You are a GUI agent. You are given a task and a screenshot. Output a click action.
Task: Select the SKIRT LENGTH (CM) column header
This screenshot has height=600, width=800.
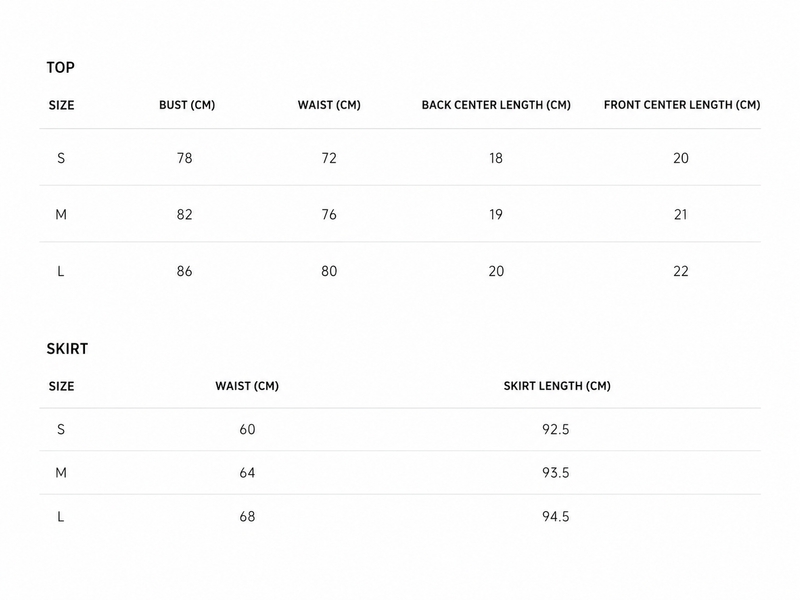(x=557, y=386)
